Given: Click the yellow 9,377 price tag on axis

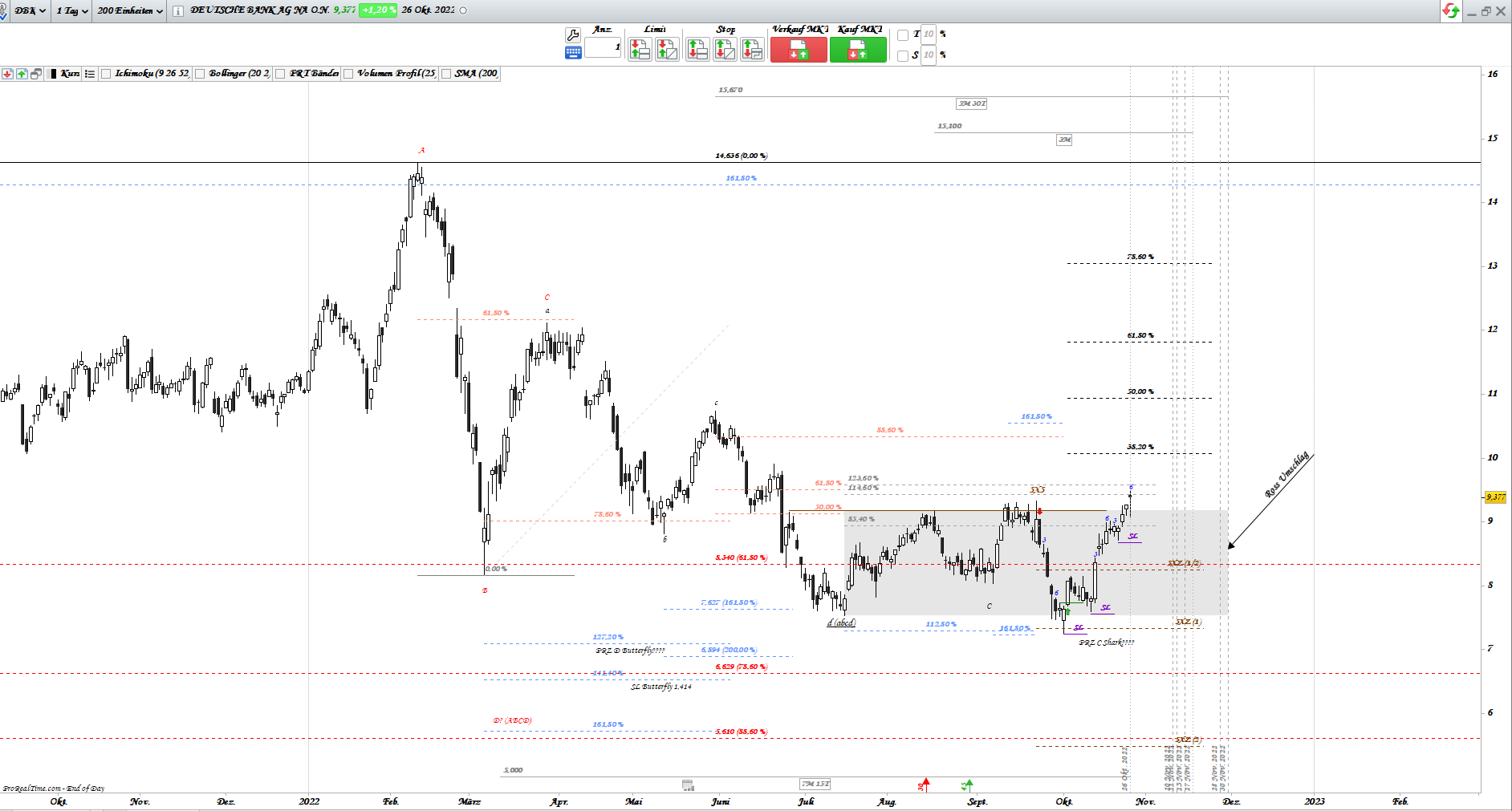Looking at the screenshot, I should coord(1496,497).
